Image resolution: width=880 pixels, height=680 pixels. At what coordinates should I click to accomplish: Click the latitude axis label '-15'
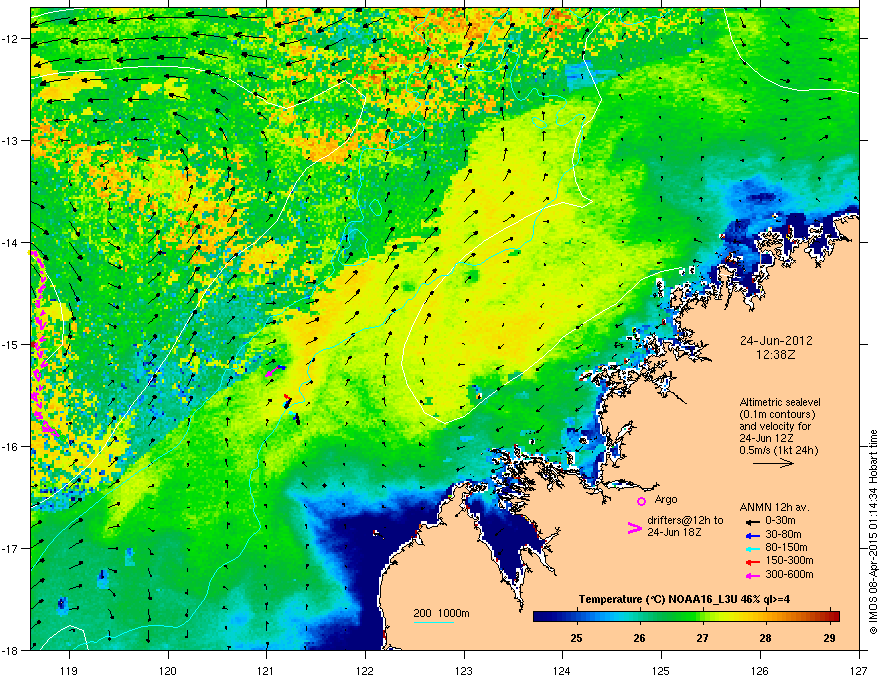click(11, 344)
